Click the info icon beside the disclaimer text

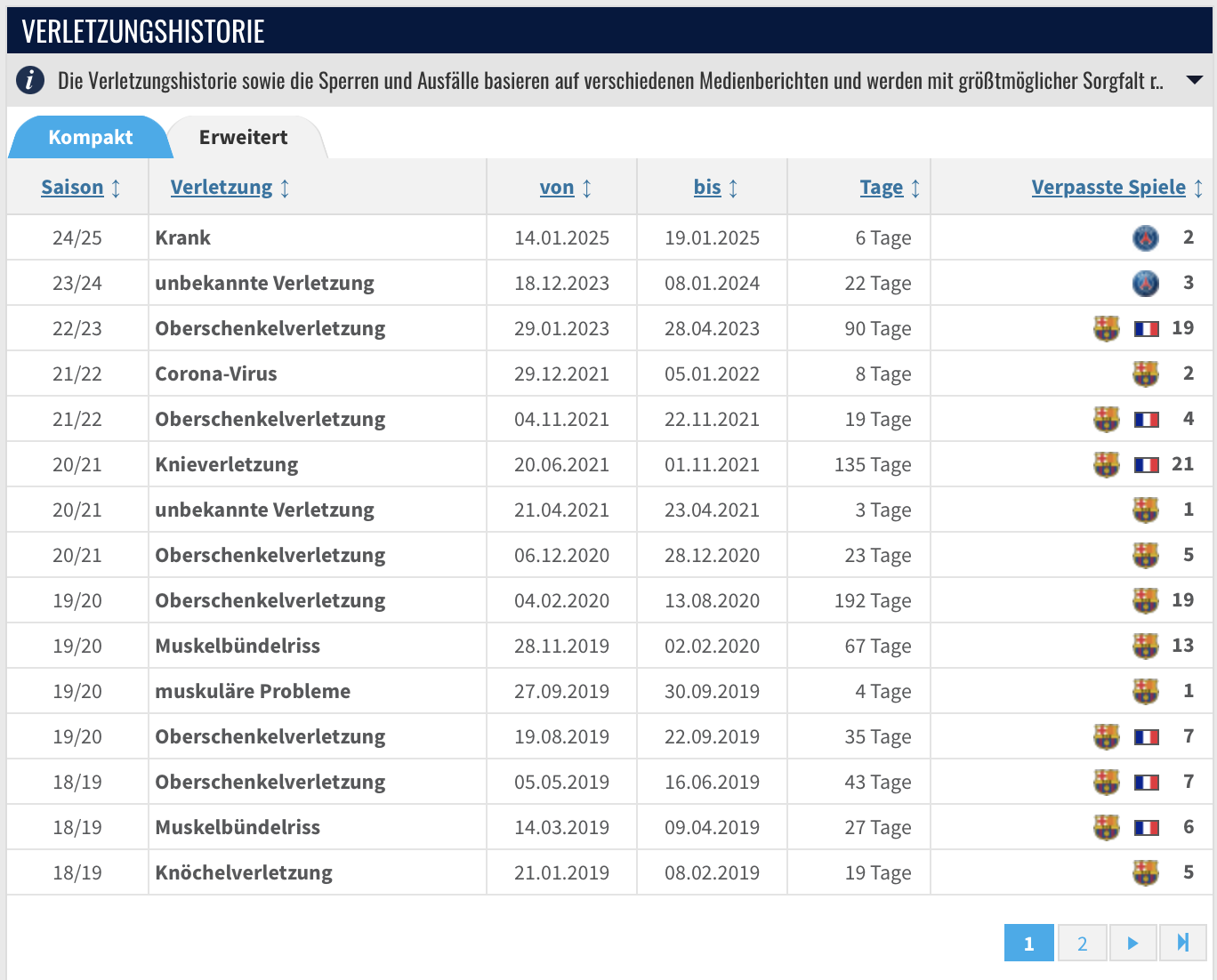(x=30, y=80)
